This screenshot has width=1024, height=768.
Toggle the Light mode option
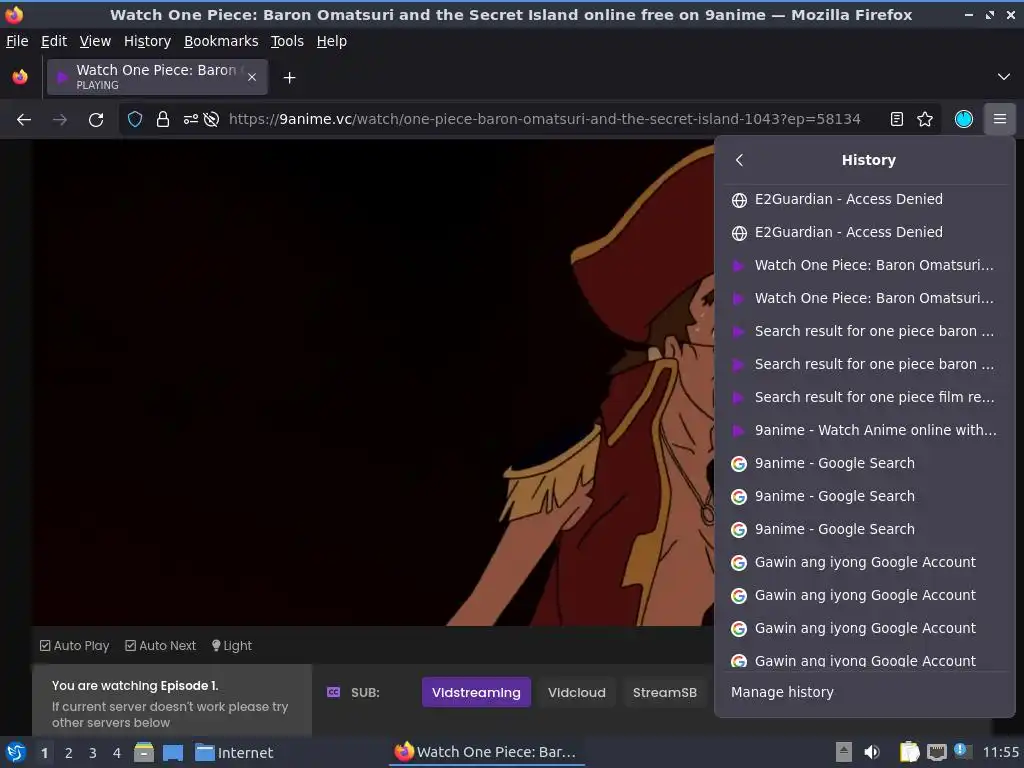point(232,645)
